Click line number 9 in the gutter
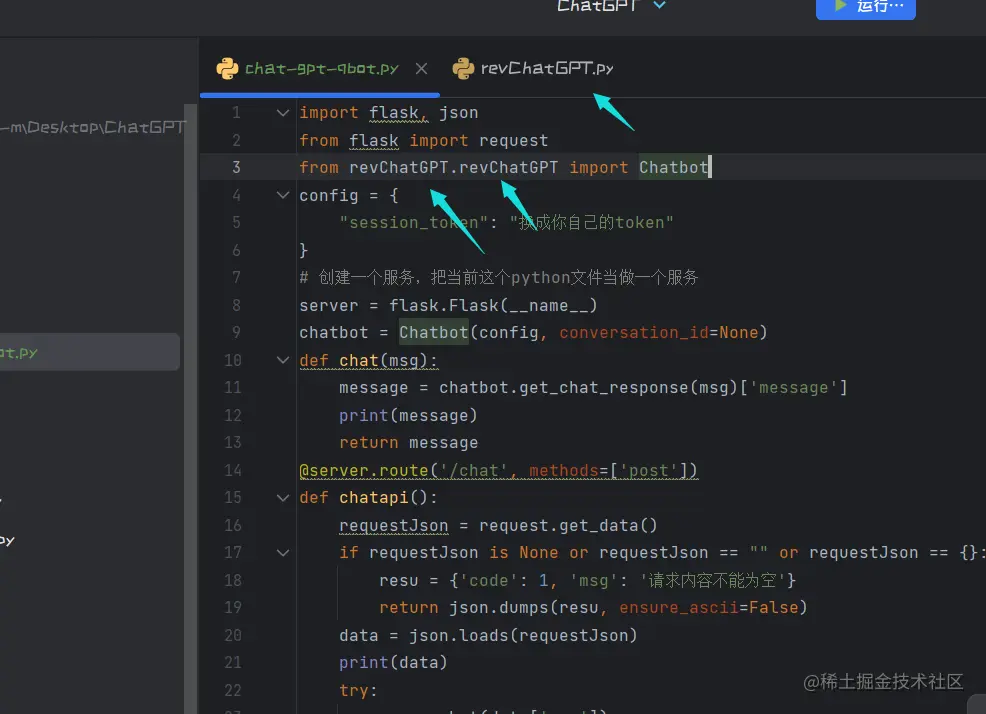The height and width of the screenshot is (714, 986). click(236, 332)
